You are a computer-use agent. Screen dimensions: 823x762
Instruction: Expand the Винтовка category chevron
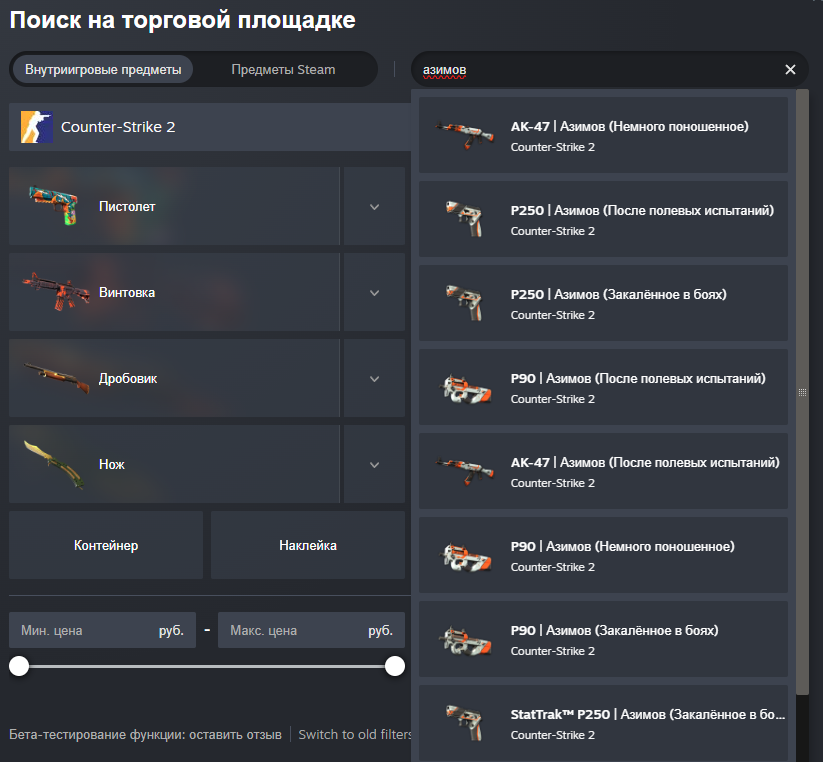374,292
